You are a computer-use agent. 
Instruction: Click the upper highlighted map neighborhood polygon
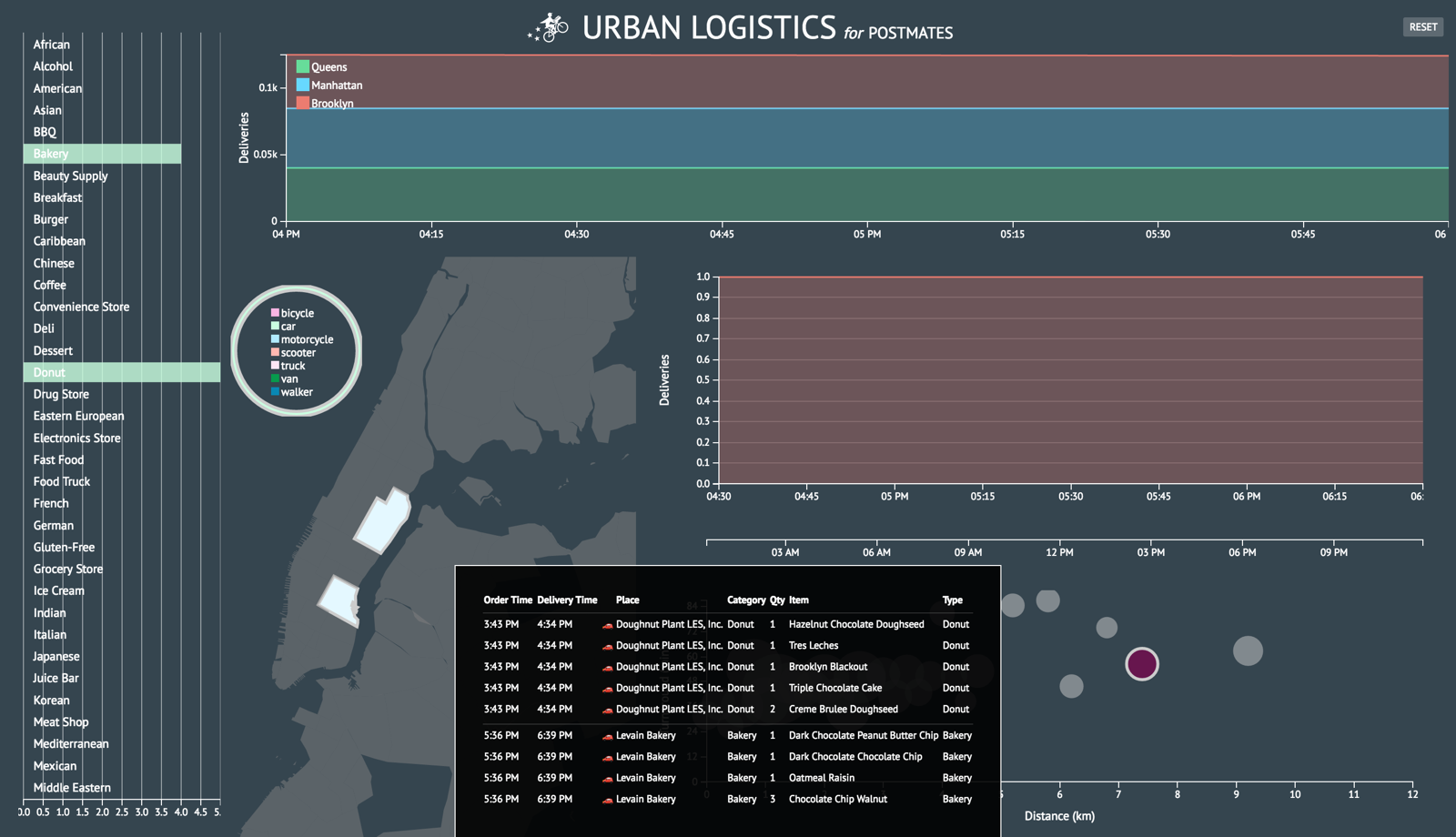(x=381, y=522)
